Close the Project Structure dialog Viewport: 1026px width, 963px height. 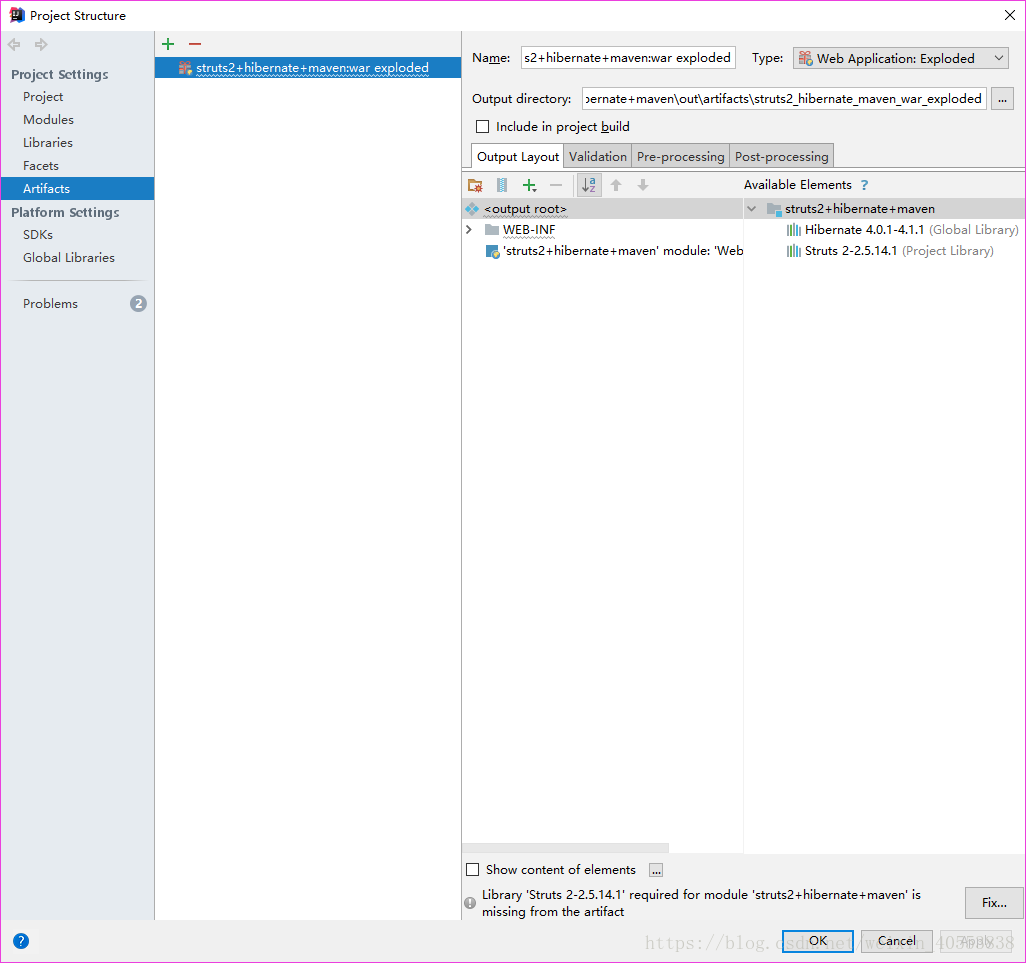point(1010,15)
